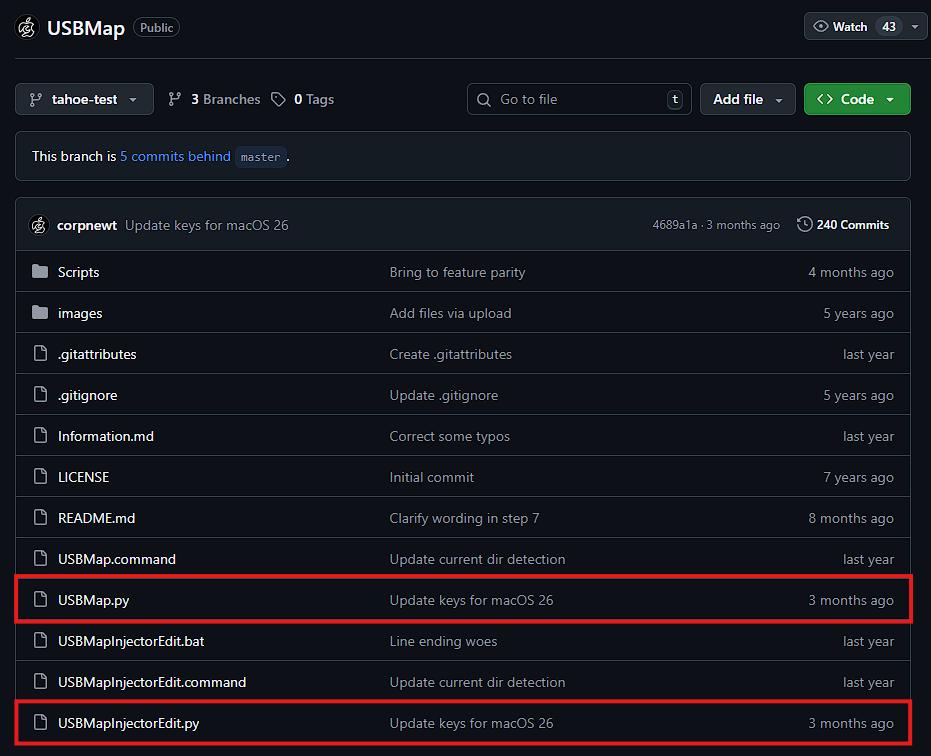Image resolution: width=931 pixels, height=756 pixels.
Task: Open commit message Correct some typos
Action: point(449,436)
